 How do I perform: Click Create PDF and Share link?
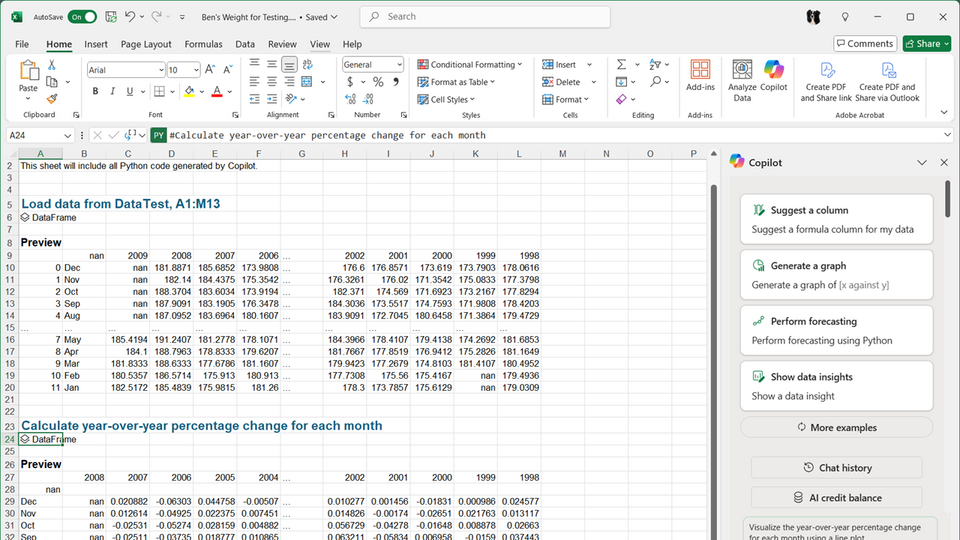826,70
